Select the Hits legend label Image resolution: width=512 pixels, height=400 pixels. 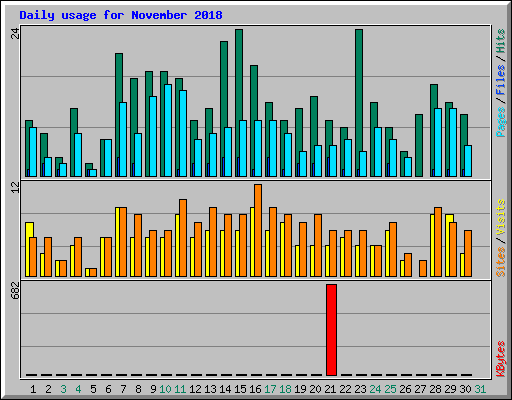pos(500,41)
